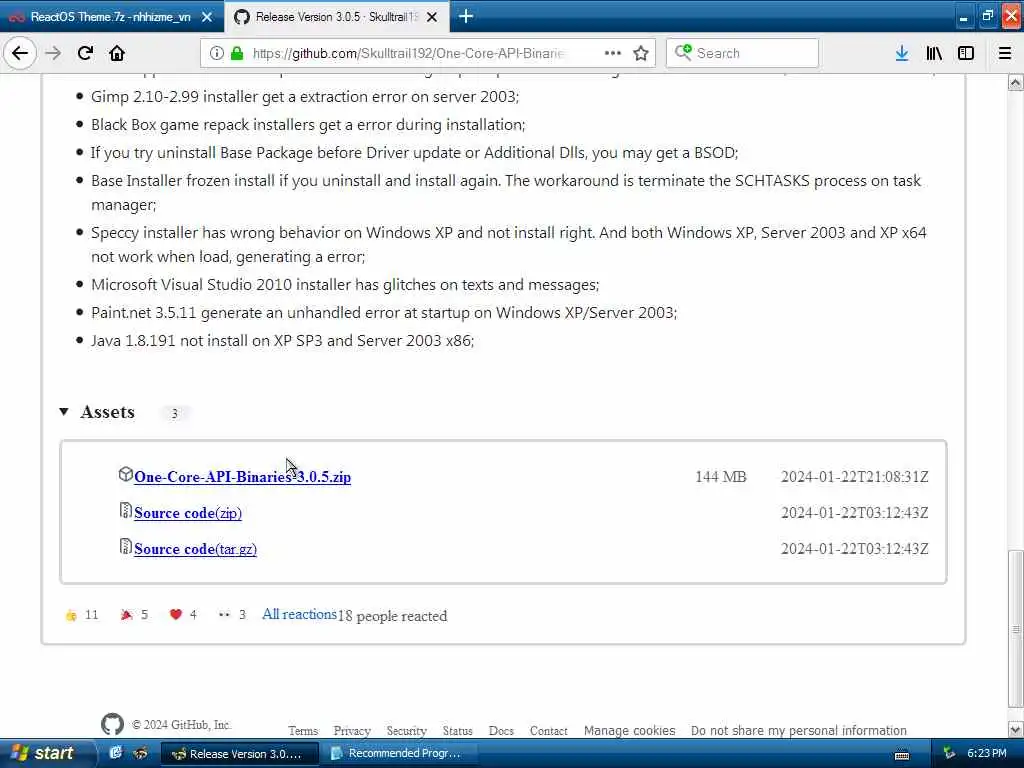Close the ReactOS Theme.7z tab

click(207, 17)
